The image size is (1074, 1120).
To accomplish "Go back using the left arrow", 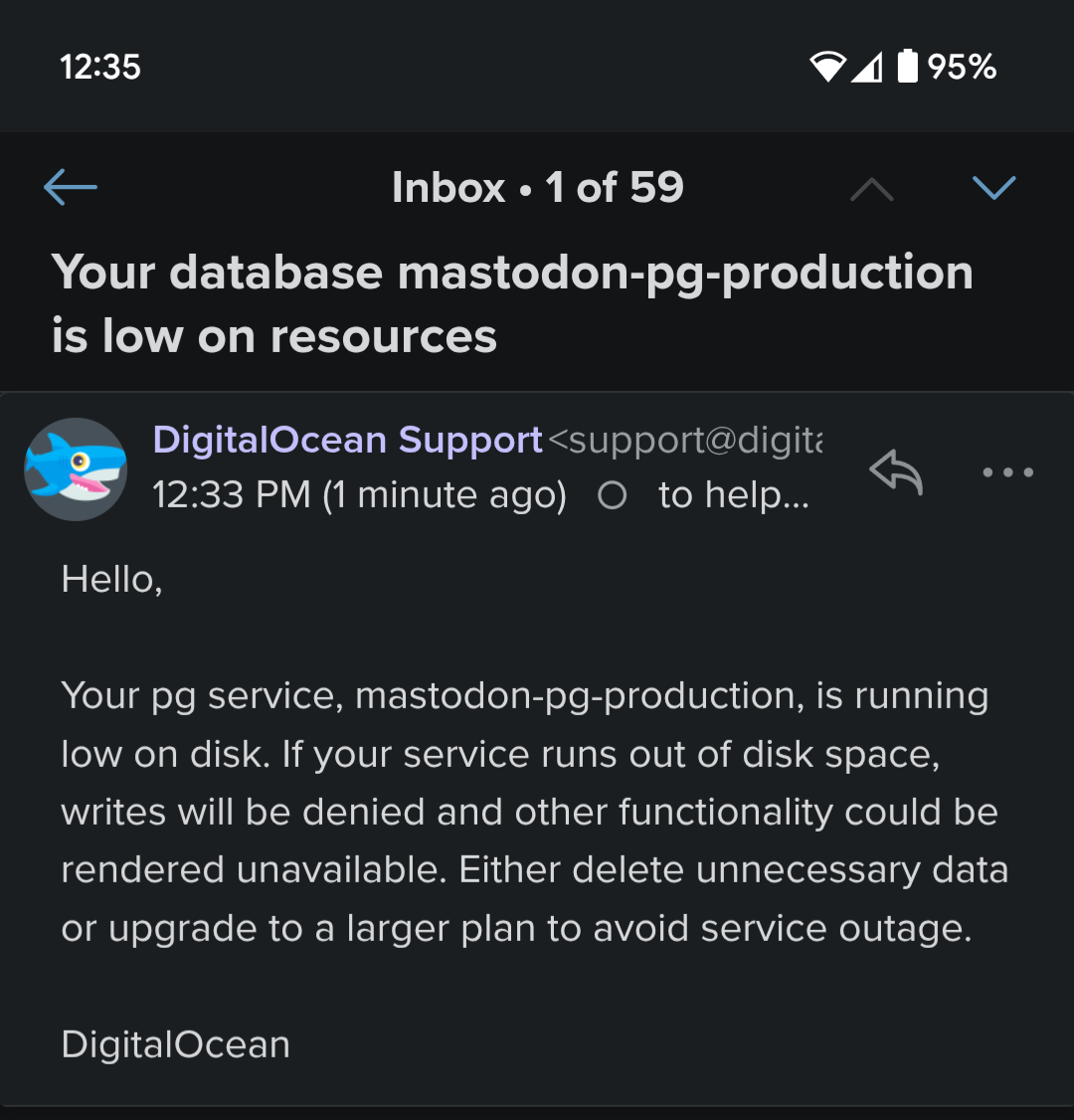I will tap(71, 187).
